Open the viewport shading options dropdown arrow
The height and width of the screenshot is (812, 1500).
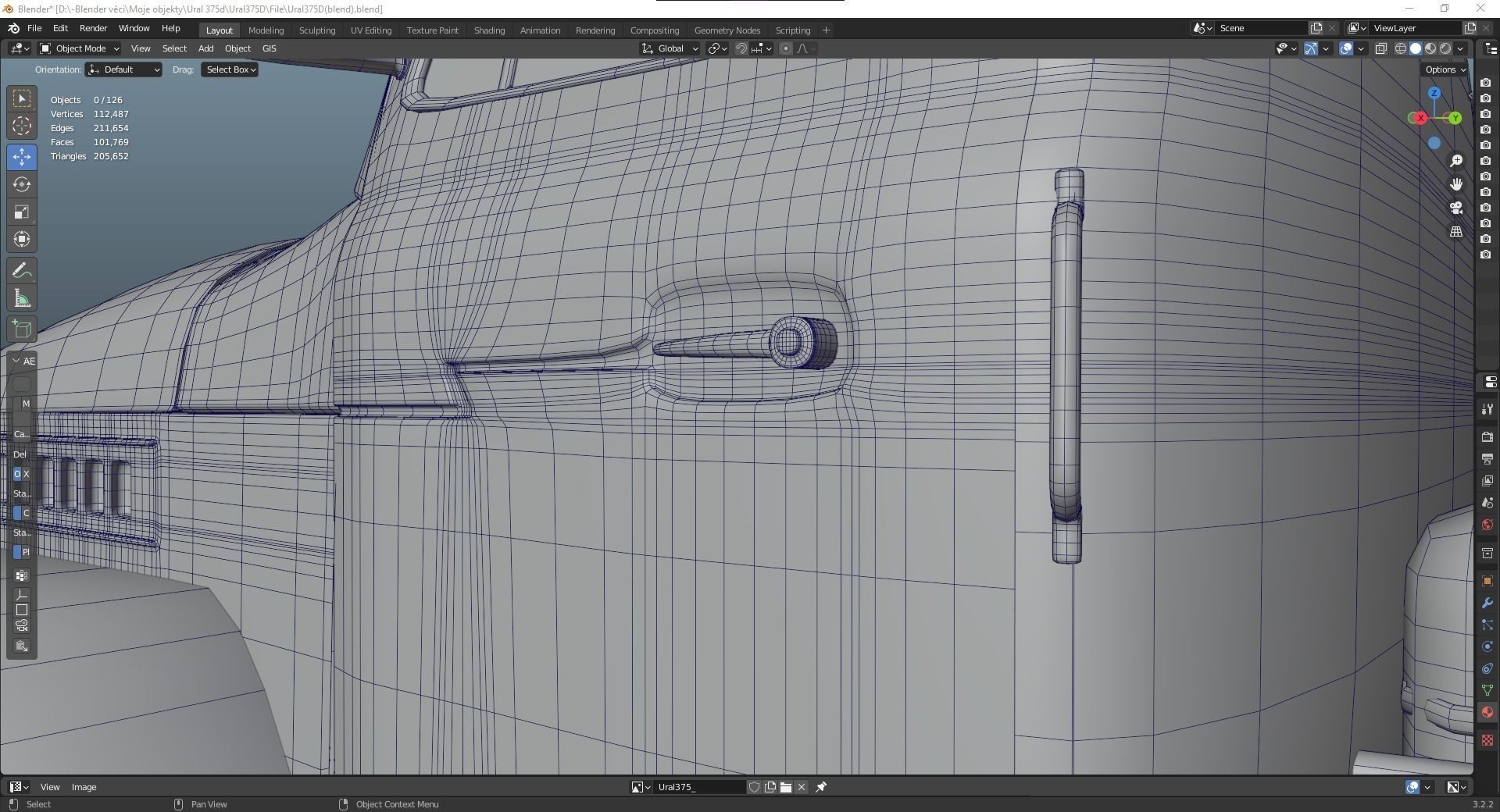click(1460, 48)
